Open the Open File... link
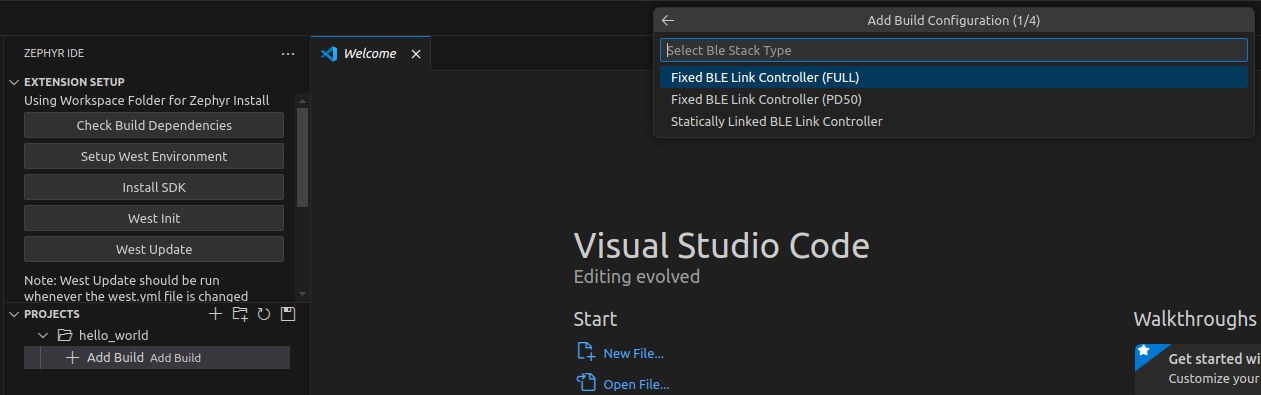The width and height of the screenshot is (1261, 395). [636, 384]
